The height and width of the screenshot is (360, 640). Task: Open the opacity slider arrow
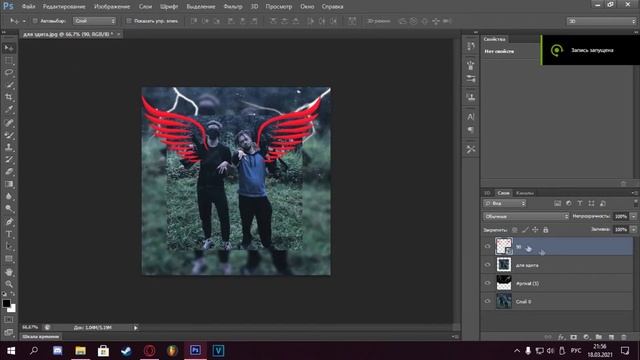pos(633,216)
